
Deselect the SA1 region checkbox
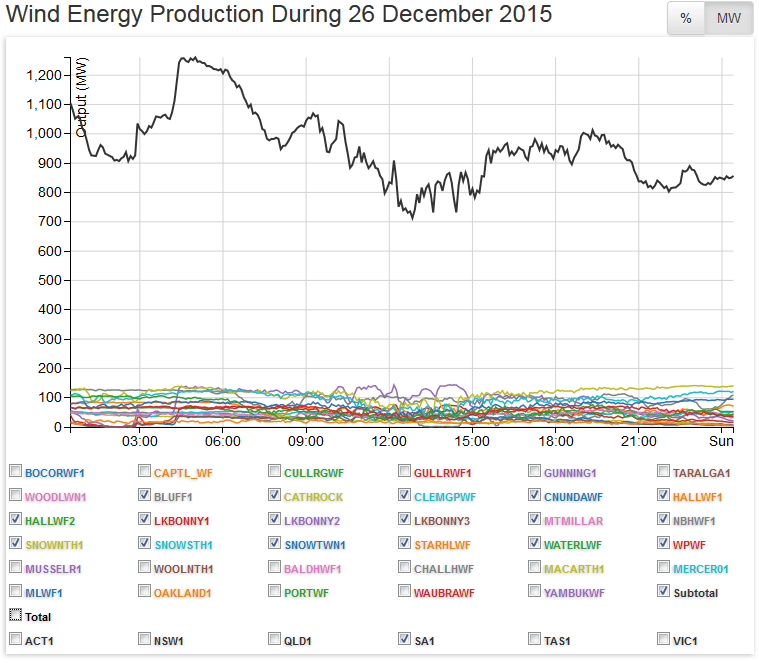pyautogui.click(x=405, y=639)
